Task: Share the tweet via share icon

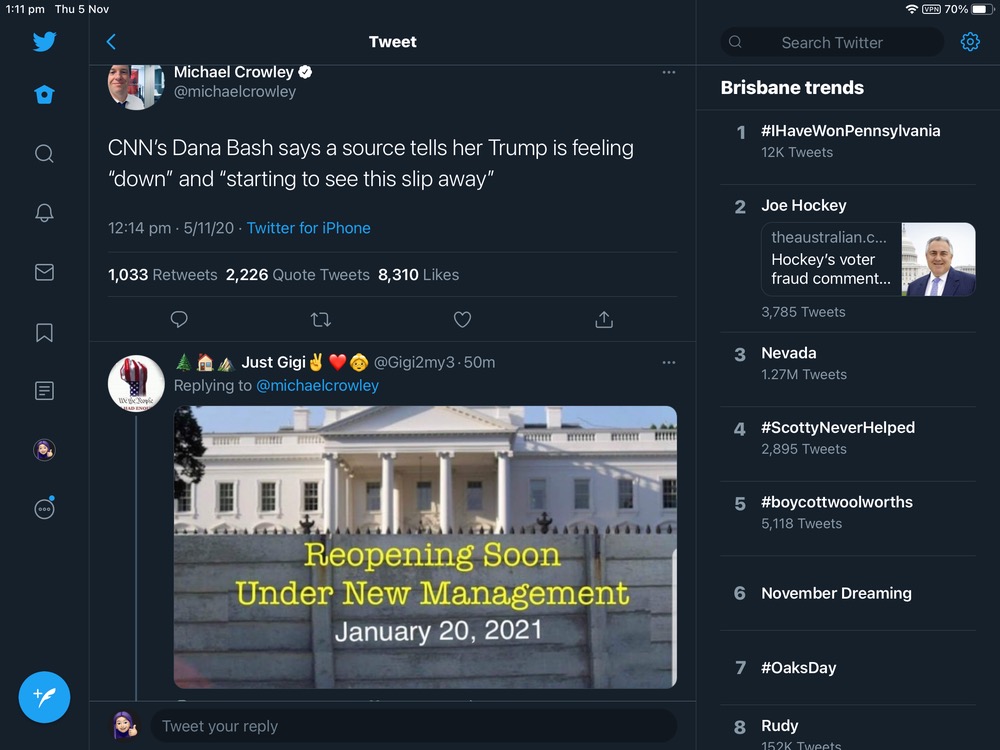Action: pos(604,320)
